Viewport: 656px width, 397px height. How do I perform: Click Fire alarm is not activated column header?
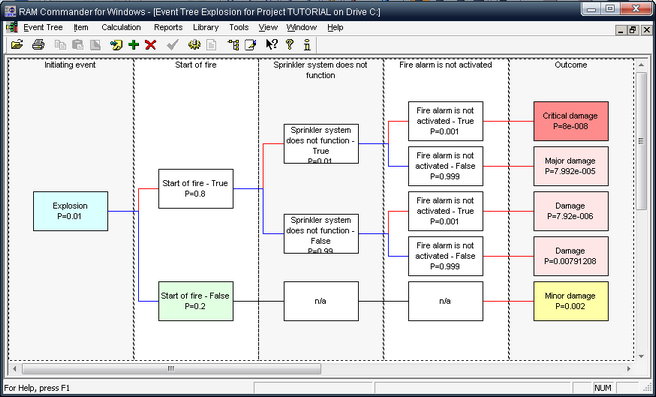tap(446, 65)
